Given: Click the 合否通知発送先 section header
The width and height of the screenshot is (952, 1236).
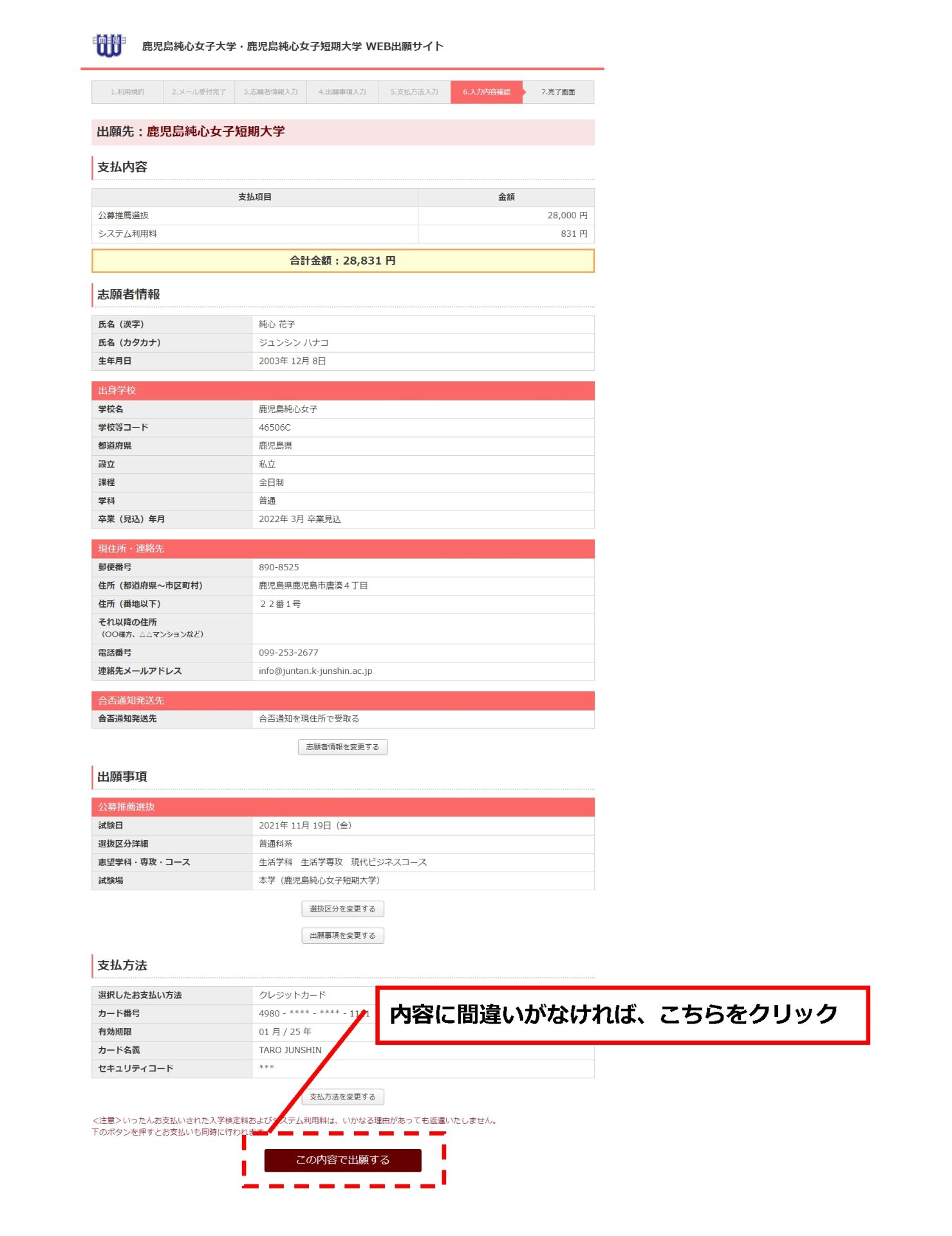Looking at the screenshot, I should point(342,700).
